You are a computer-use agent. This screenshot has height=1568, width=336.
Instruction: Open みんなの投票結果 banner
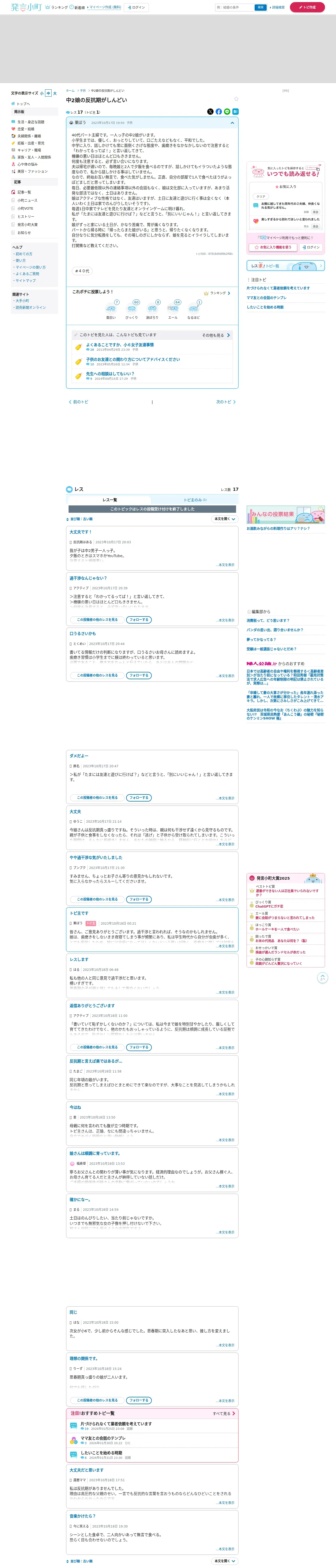tap(285, 514)
